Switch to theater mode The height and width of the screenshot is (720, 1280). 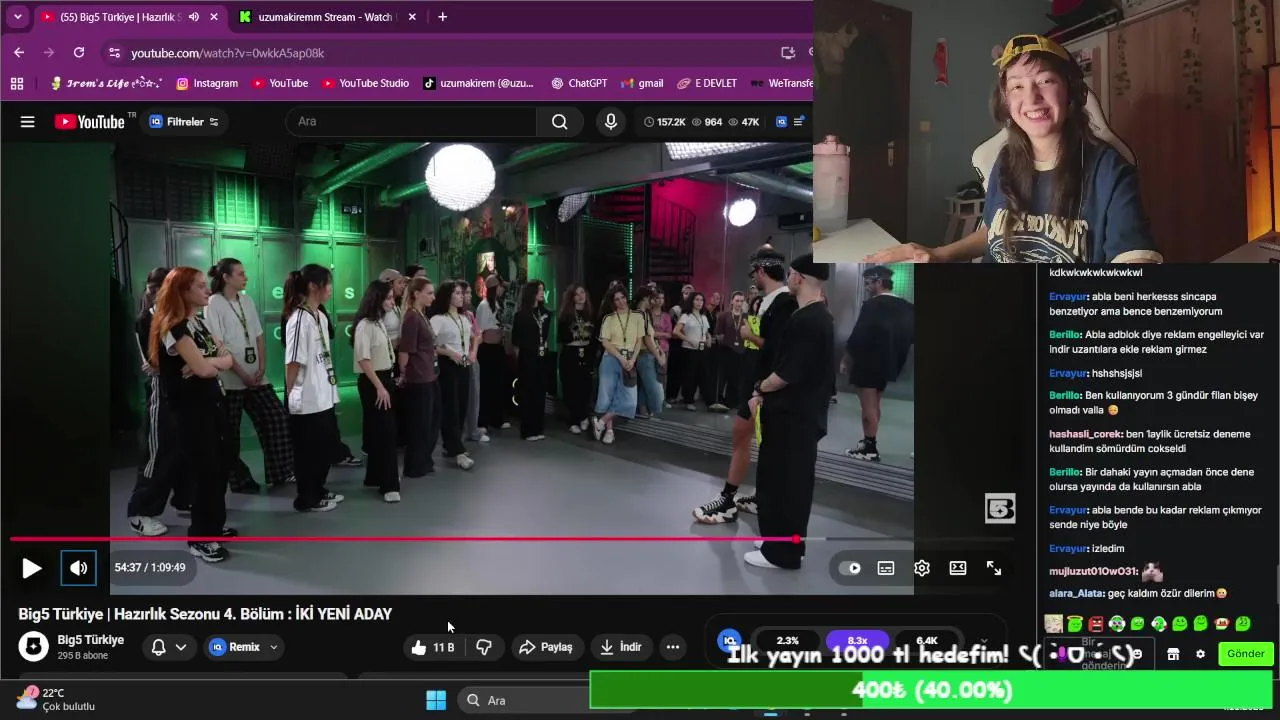pos(958,568)
